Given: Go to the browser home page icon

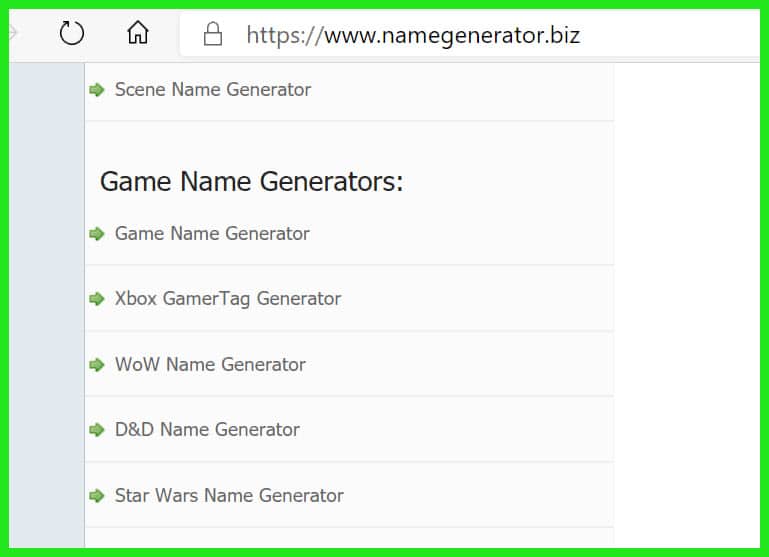Looking at the screenshot, I should click(x=138, y=33).
